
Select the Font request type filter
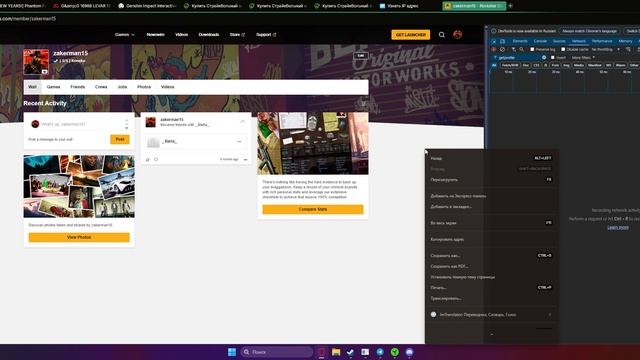tap(556, 65)
